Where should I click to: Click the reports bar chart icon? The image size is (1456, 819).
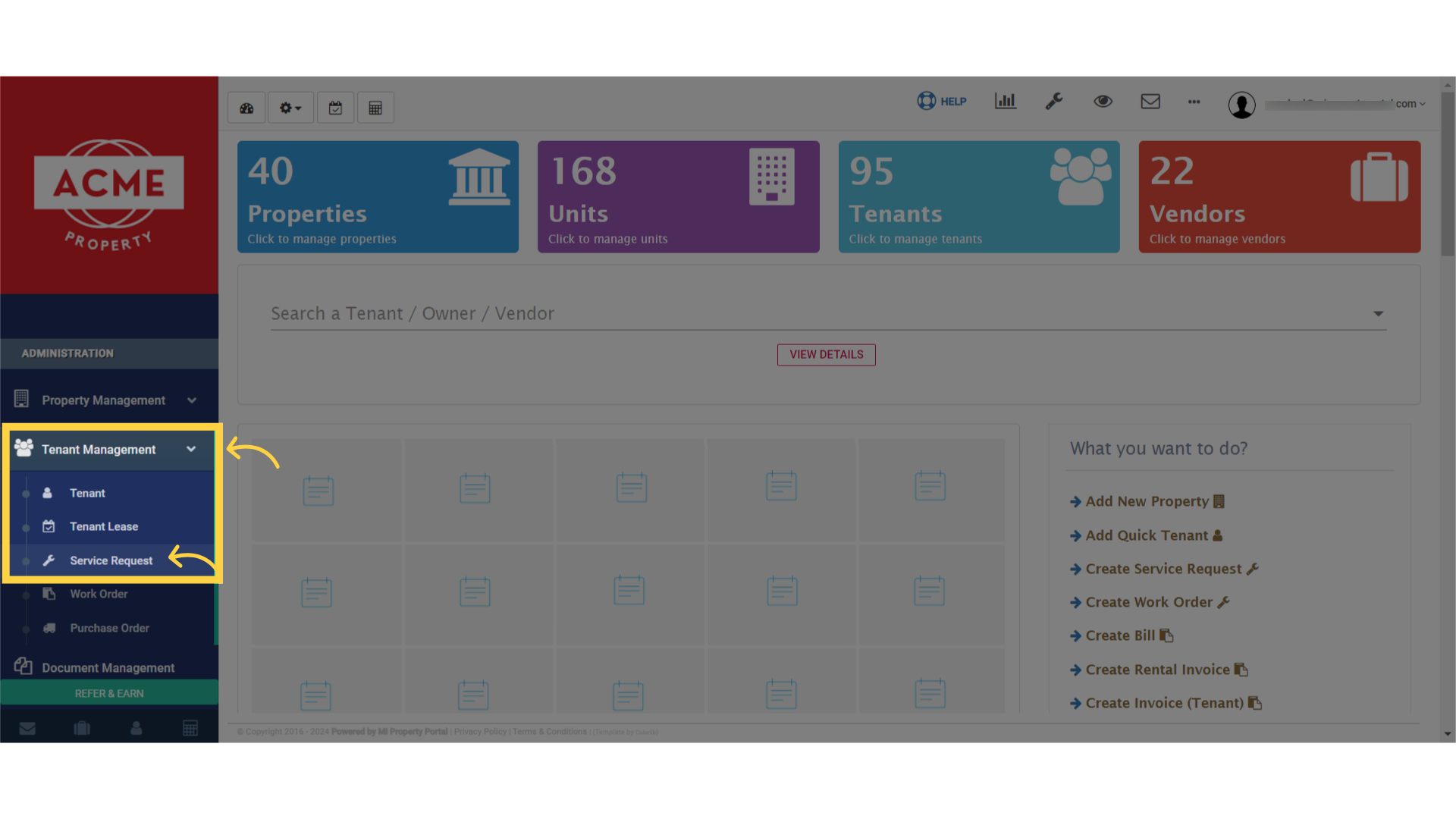(1006, 101)
